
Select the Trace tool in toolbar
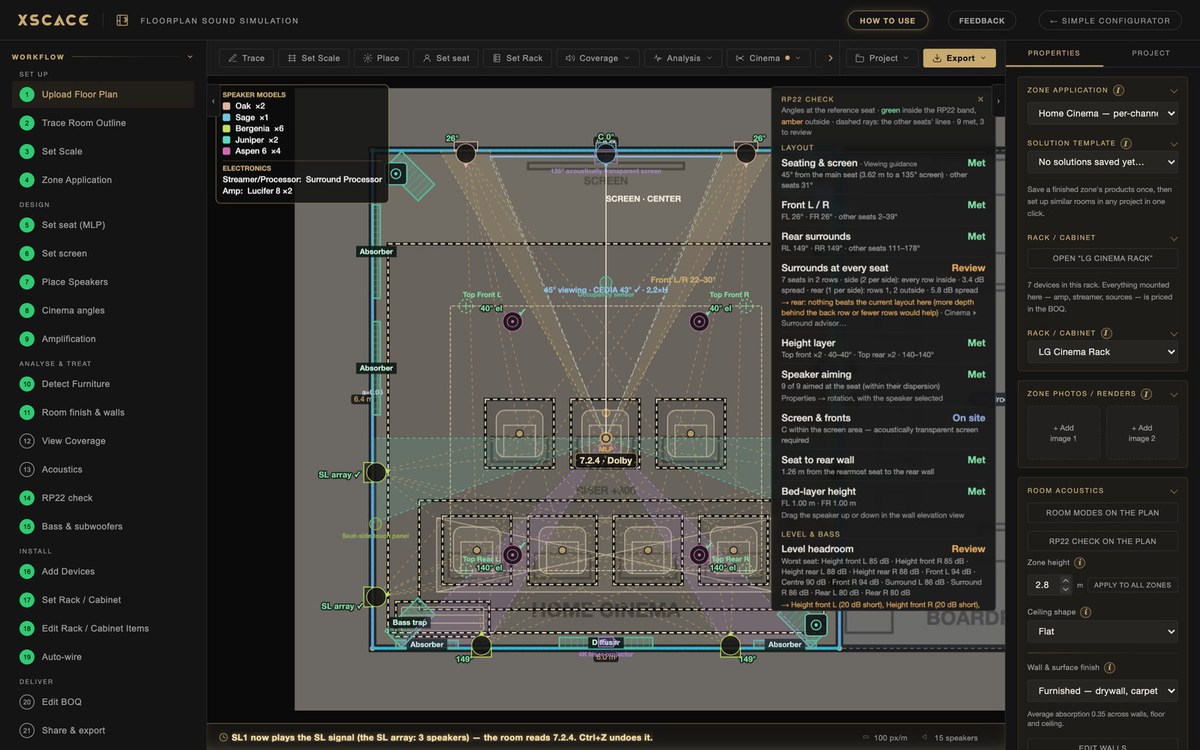pos(246,58)
